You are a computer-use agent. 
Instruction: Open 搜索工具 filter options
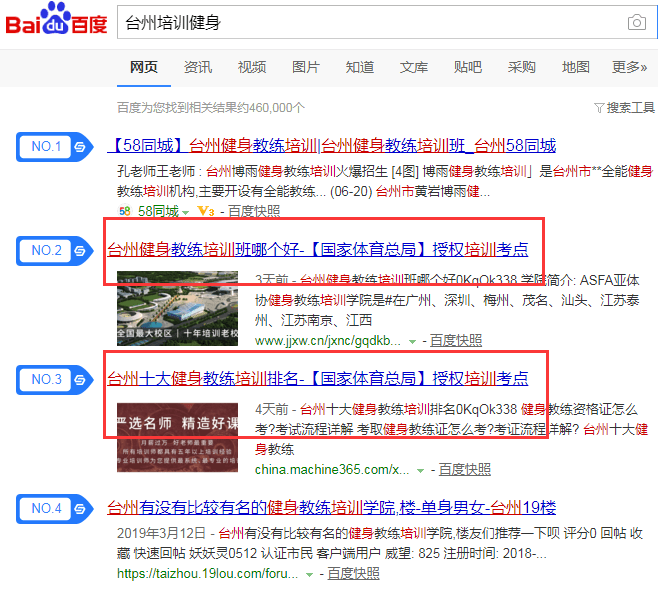click(x=630, y=108)
